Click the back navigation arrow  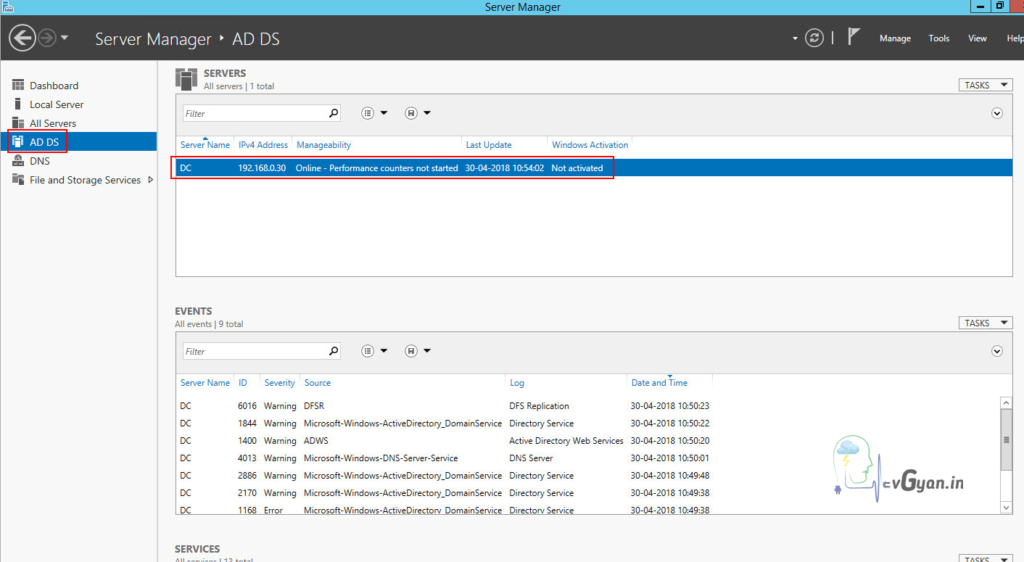[23, 38]
